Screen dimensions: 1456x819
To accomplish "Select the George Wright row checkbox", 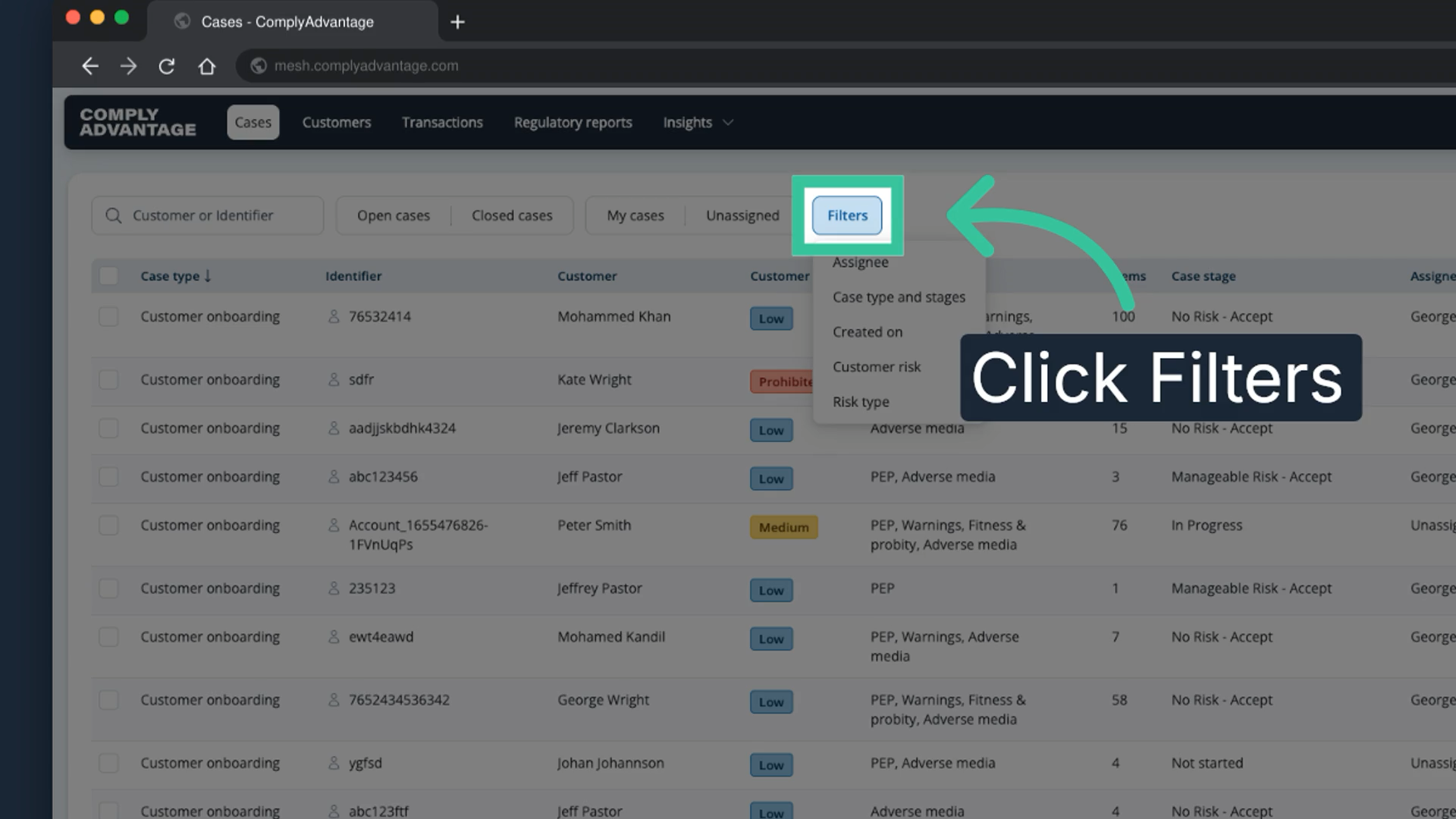I will tap(108, 699).
